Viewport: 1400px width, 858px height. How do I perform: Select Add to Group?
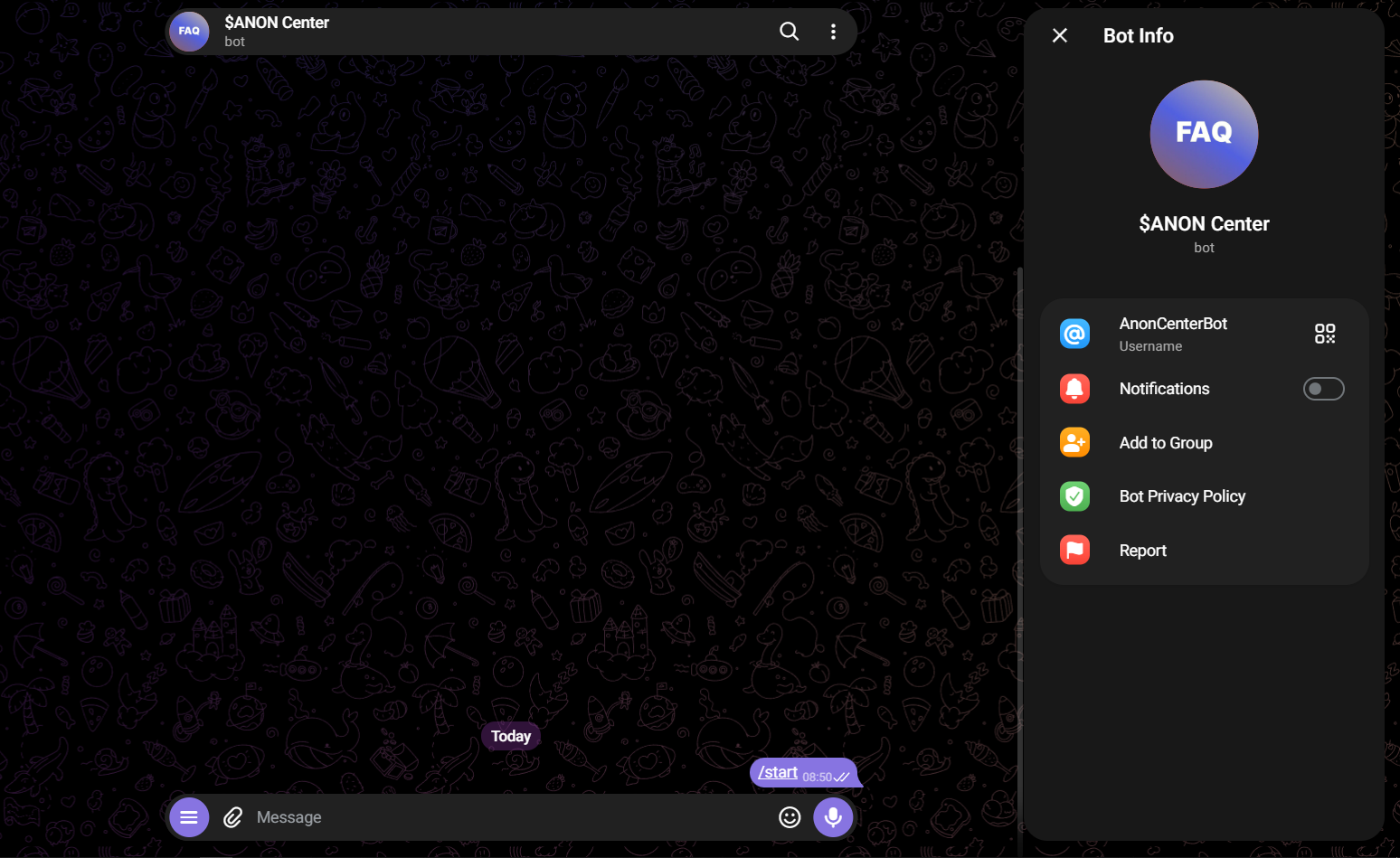point(1204,442)
